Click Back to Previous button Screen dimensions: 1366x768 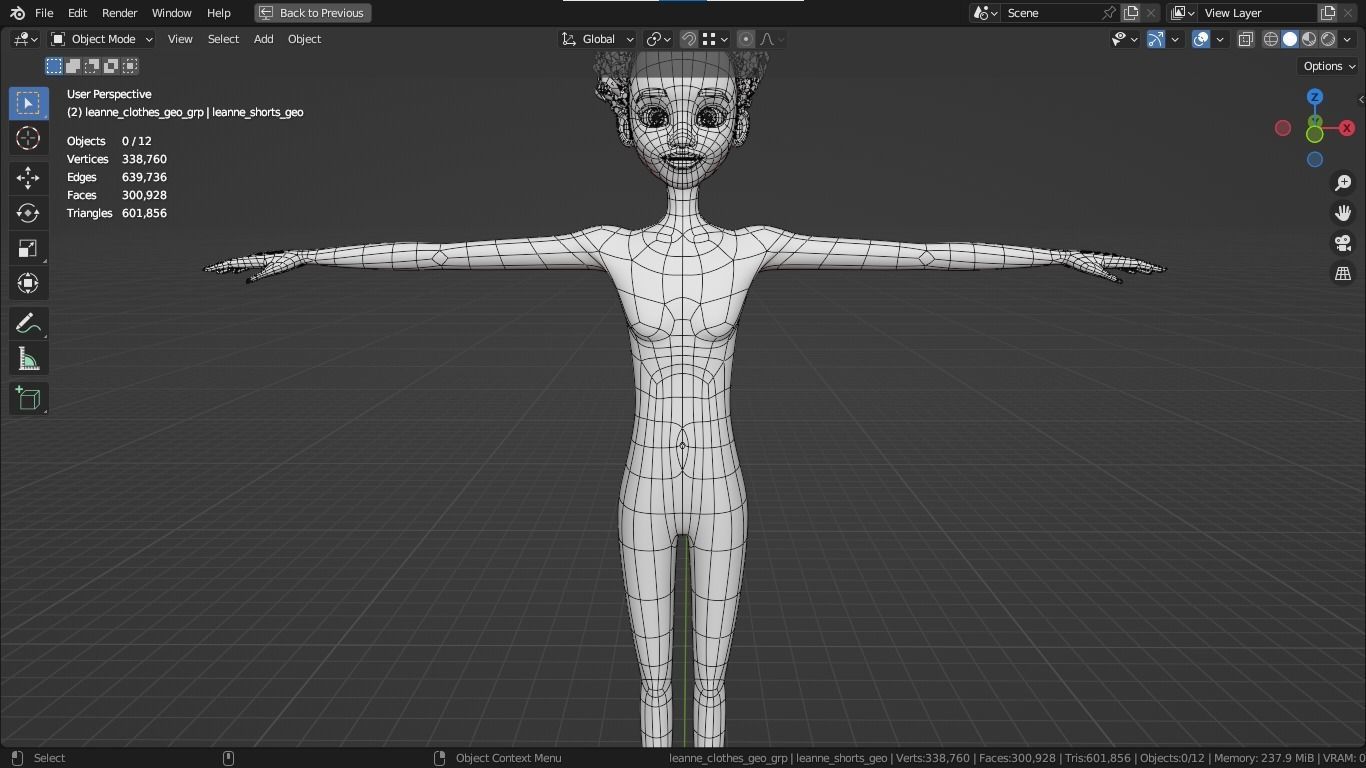[313, 13]
